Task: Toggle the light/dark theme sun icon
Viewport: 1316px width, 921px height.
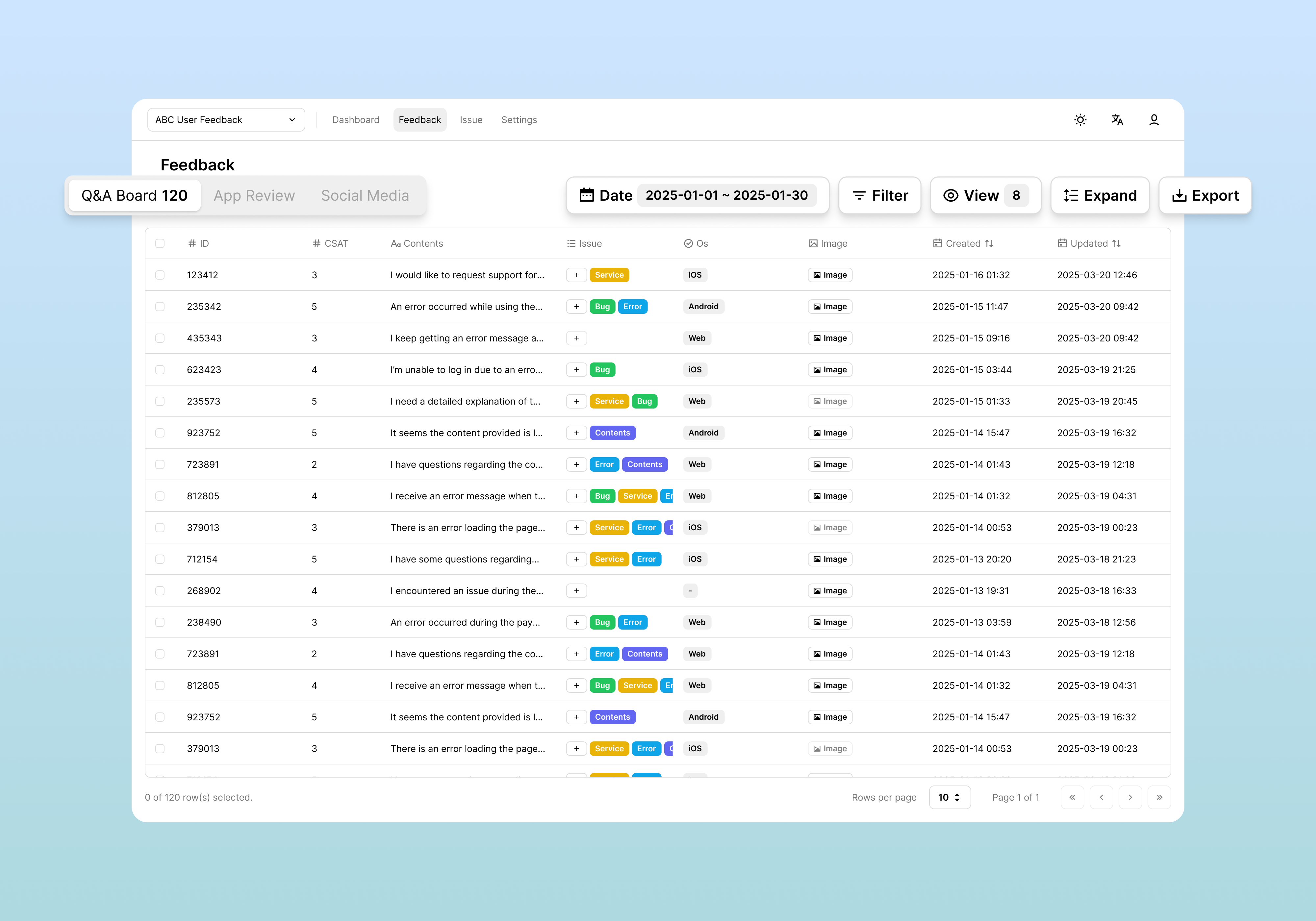Action: (x=1080, y=120)
